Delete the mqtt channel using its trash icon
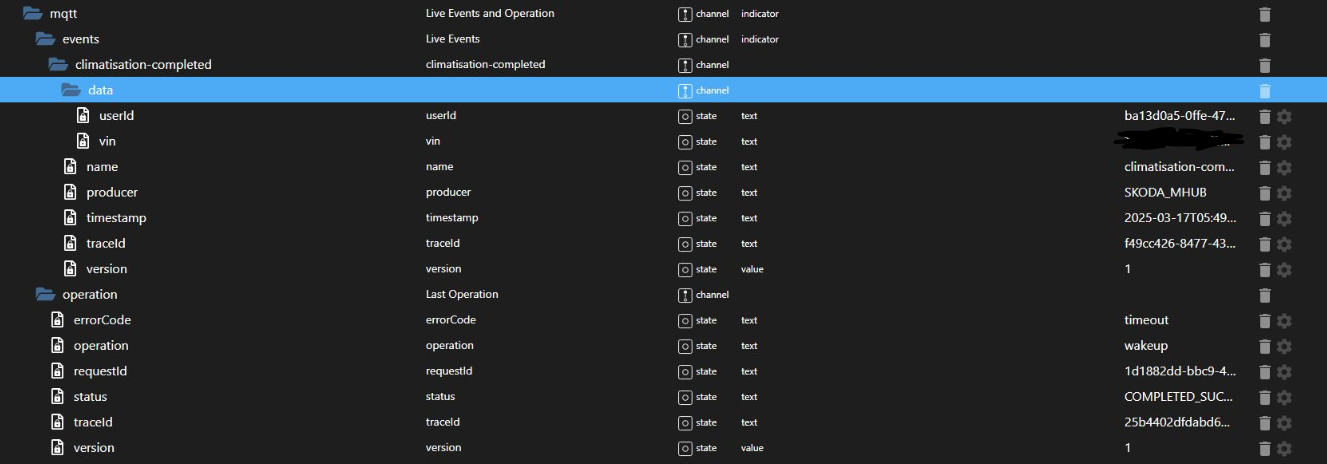1327x464 pixels. (1264, 14)
